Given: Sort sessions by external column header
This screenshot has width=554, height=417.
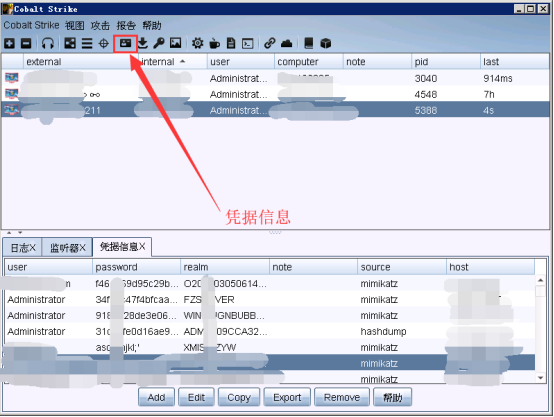Looking at the screenshot, I should (x=81, y=61).
